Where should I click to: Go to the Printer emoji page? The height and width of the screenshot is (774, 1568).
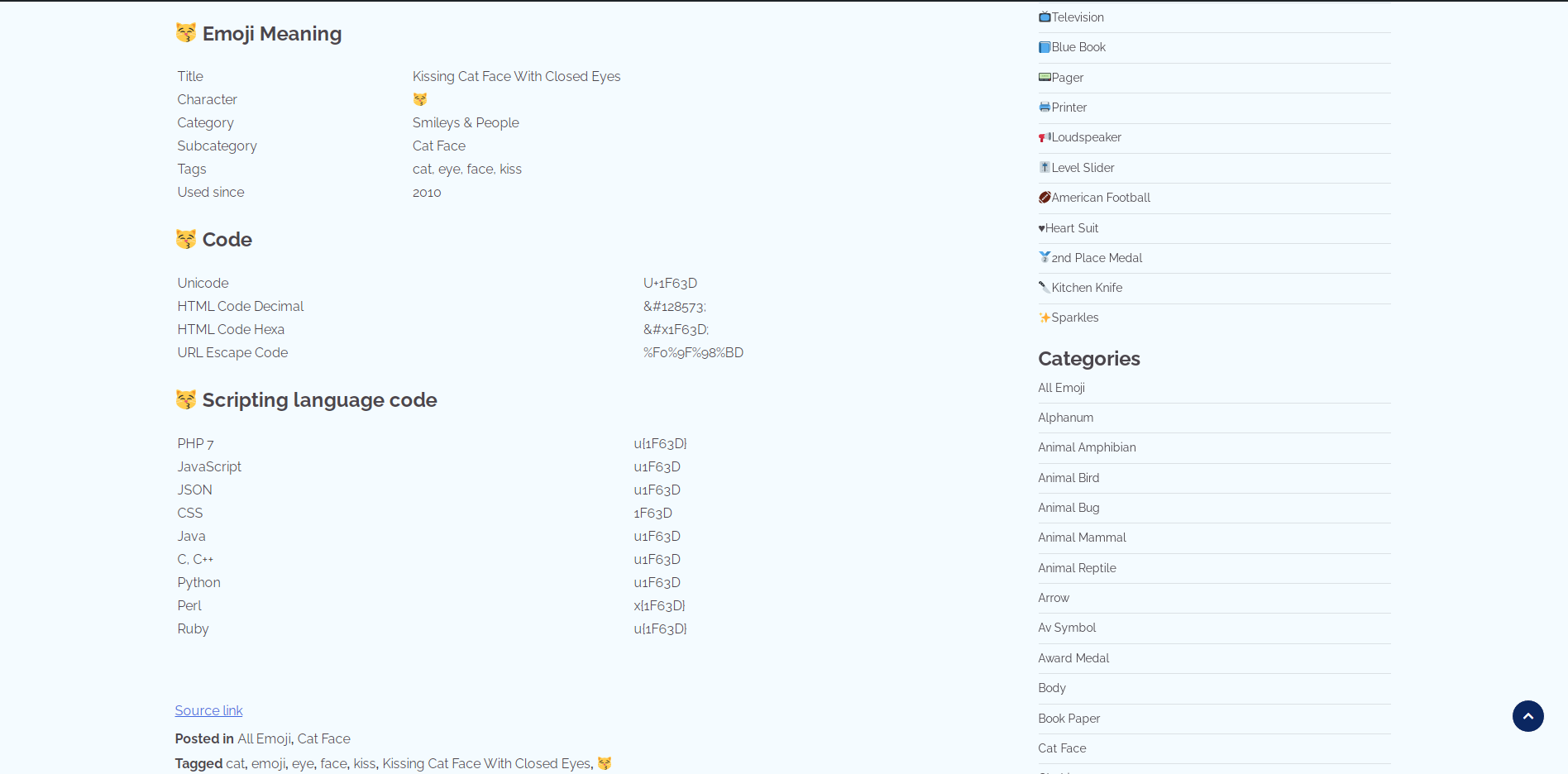tap(1069, 107)
